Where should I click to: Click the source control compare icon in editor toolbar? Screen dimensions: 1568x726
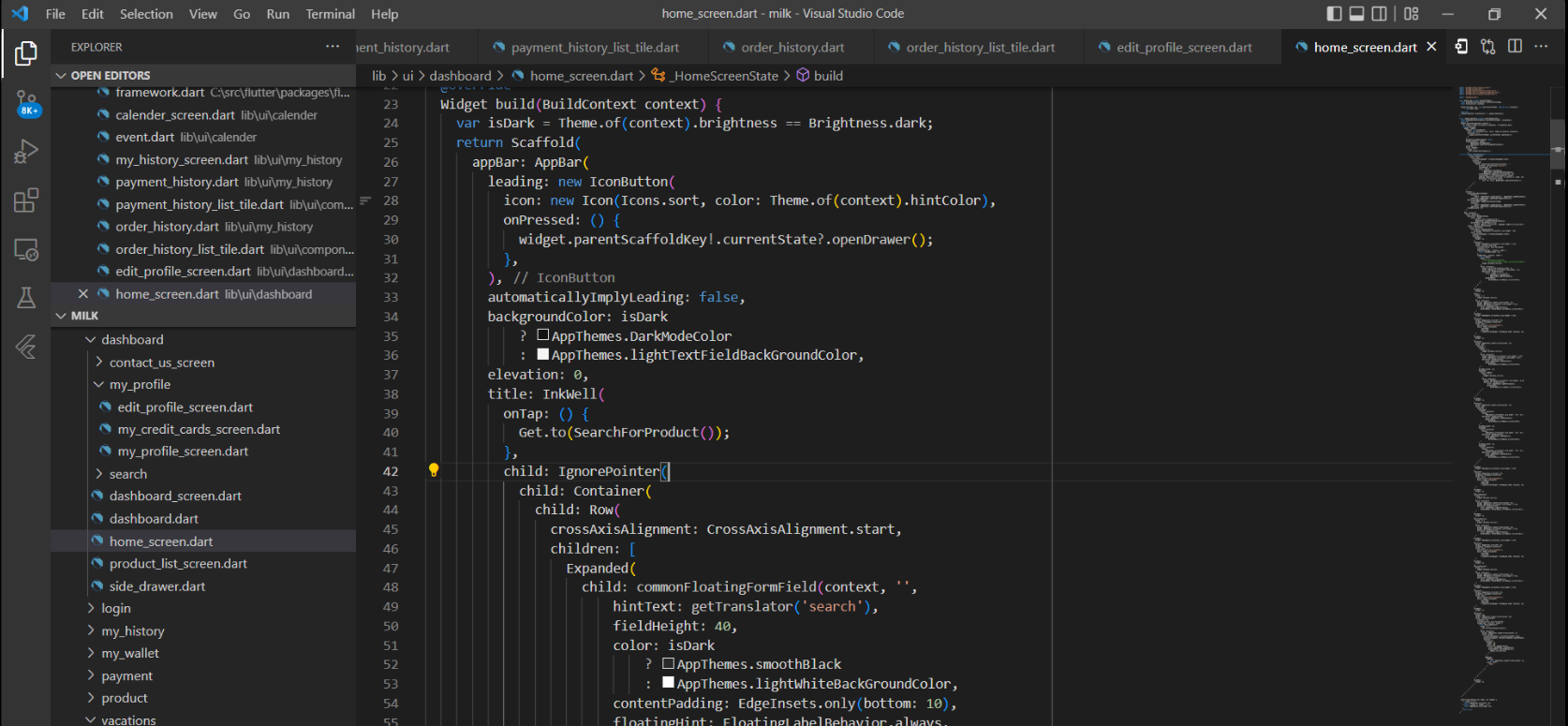coord(1488,46)
